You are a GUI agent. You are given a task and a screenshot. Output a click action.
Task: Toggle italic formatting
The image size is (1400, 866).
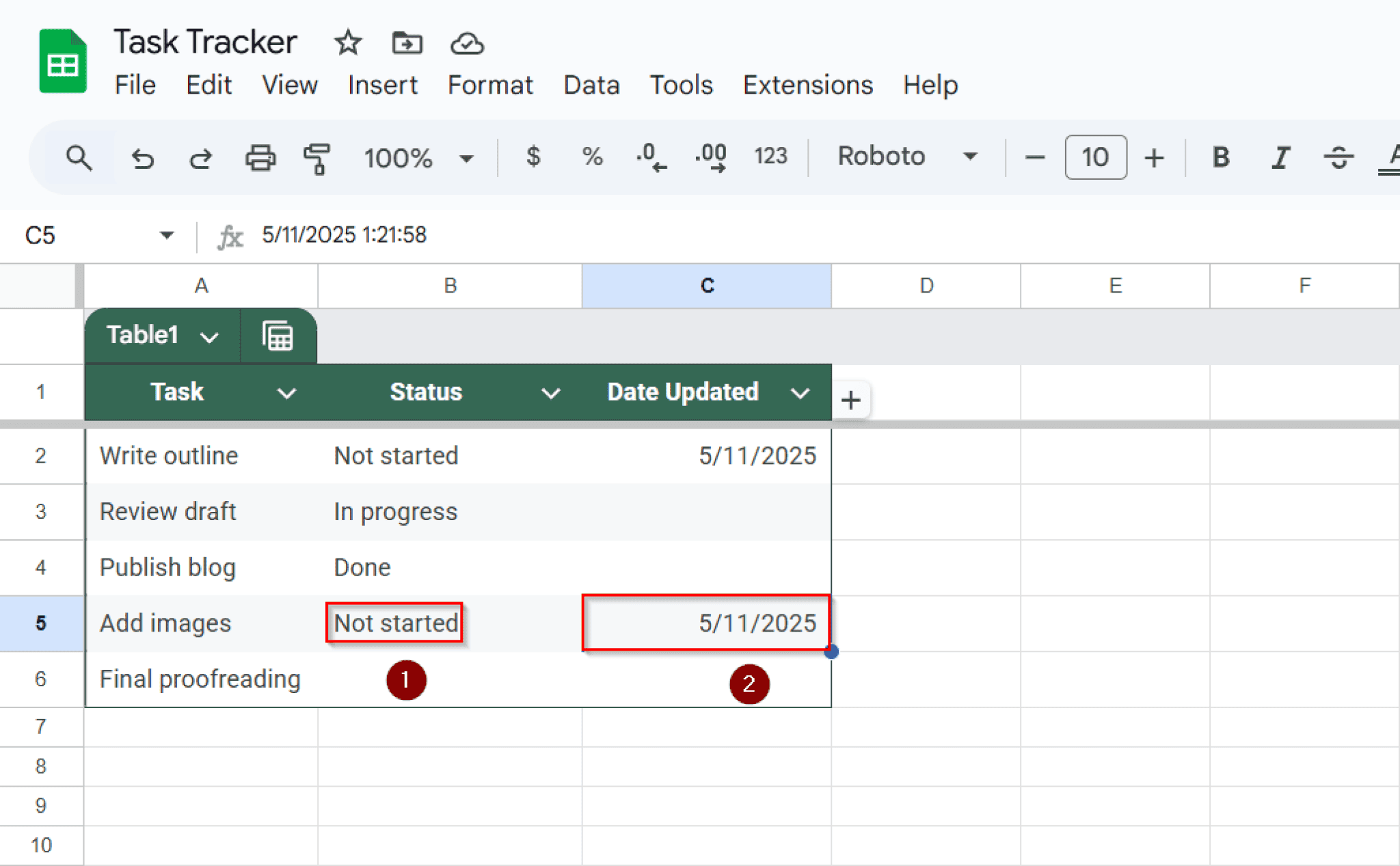click(x=1280, y=158)
